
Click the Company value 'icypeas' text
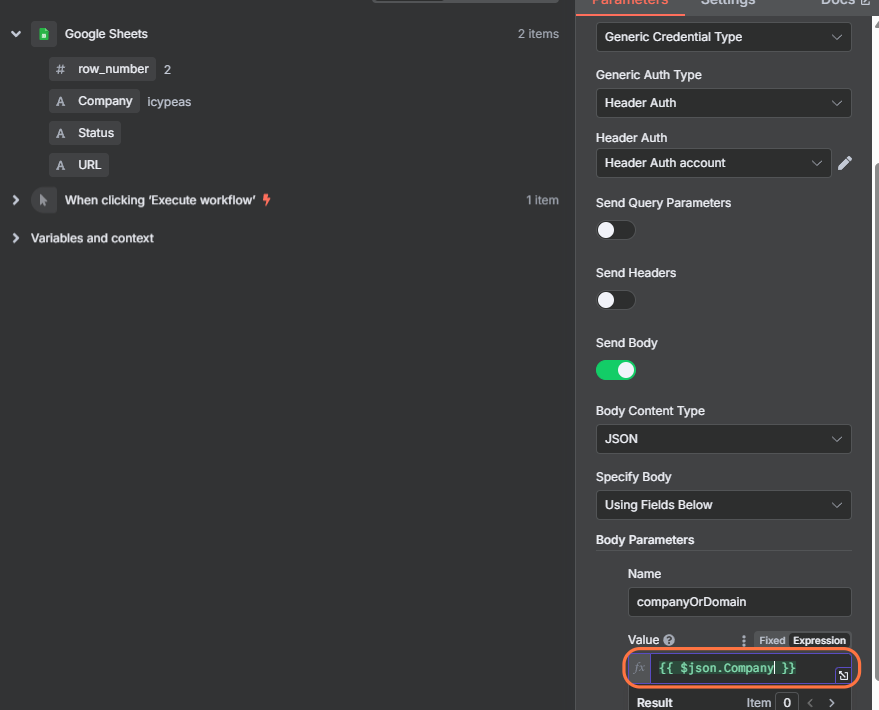(x=169, y=101)
